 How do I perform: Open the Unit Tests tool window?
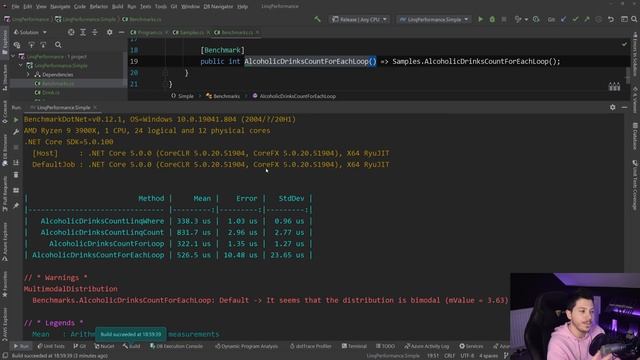(51, 346)
